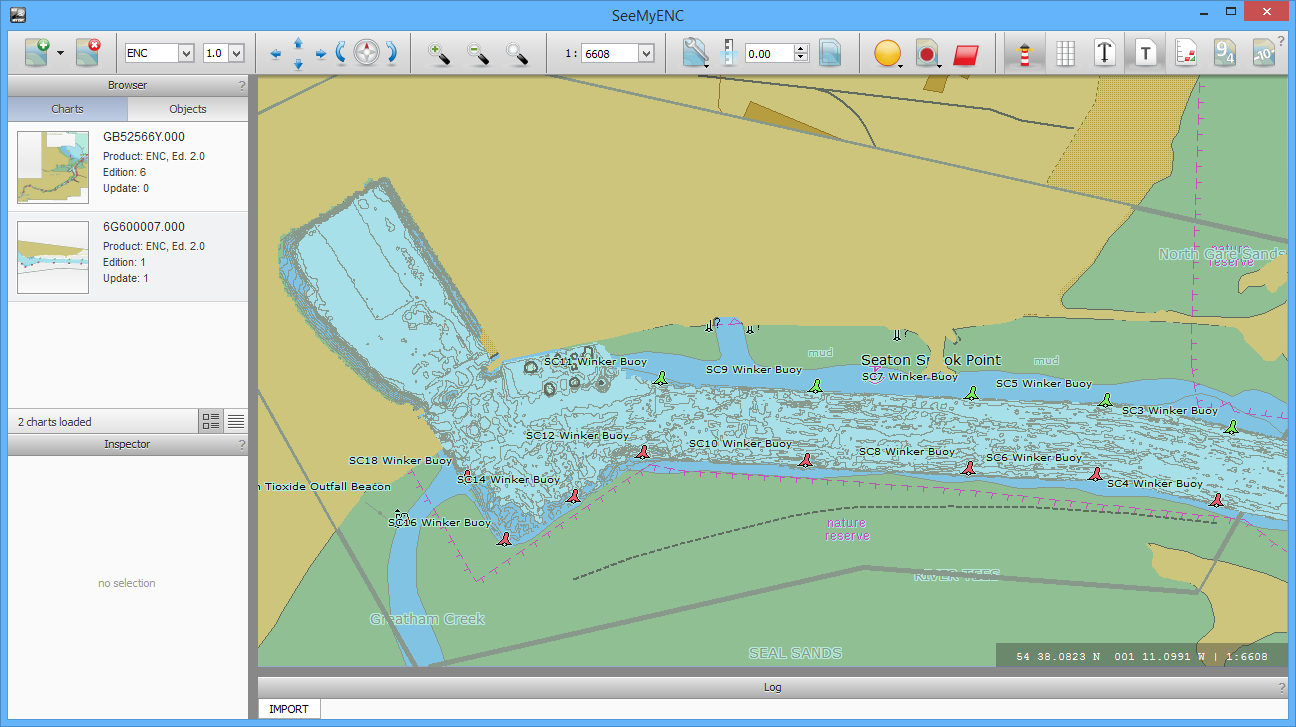Switch to the compact list view
The image size is (1296, 727).
pos(236,421)
